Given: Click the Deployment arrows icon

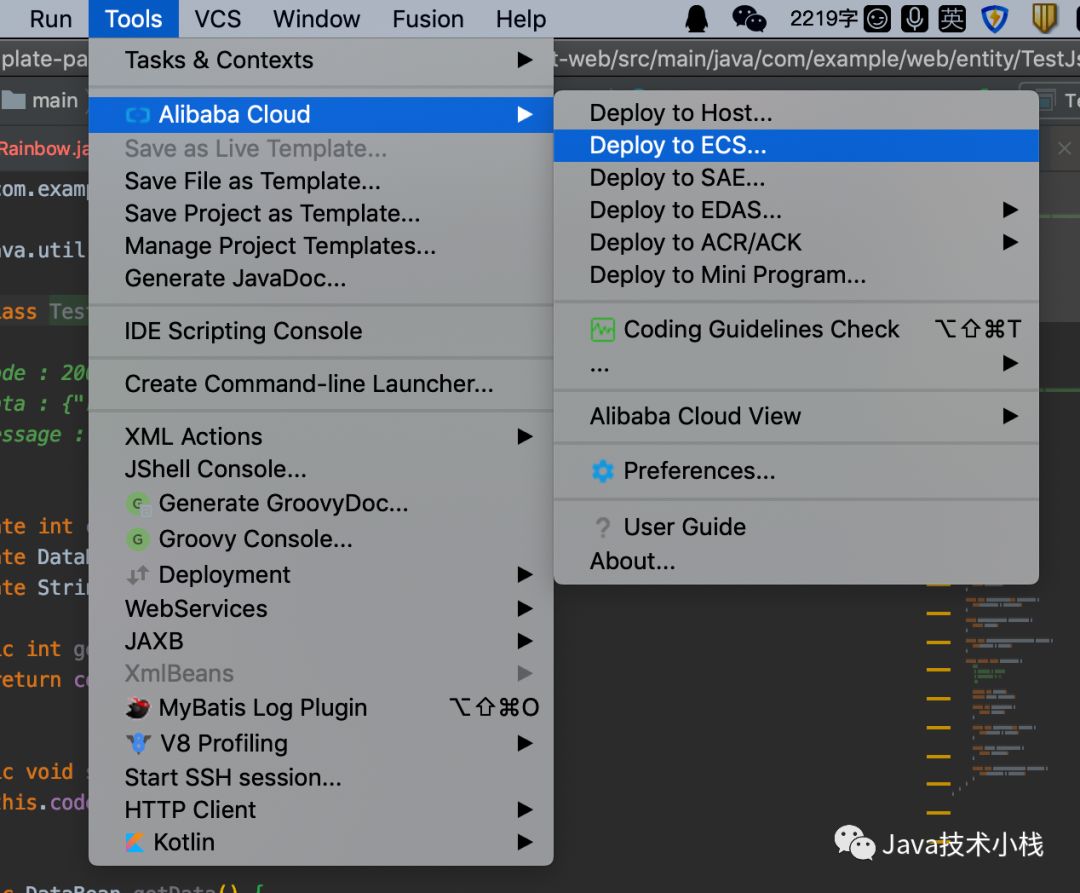Looking at the screenshot, I should click(138, 574).
